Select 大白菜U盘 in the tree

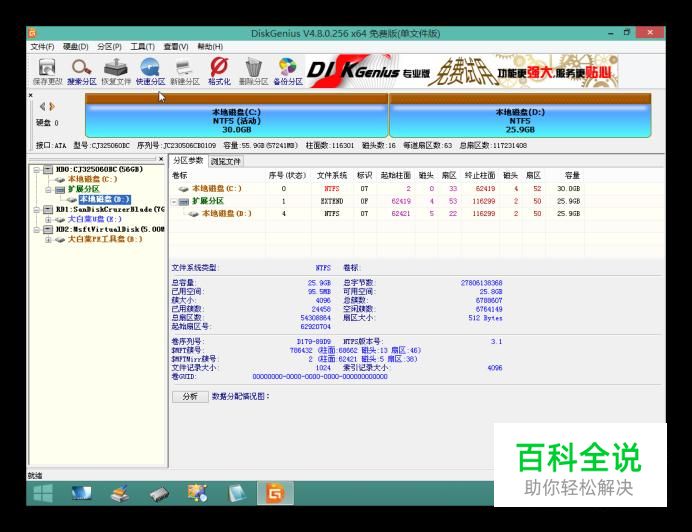94,219
